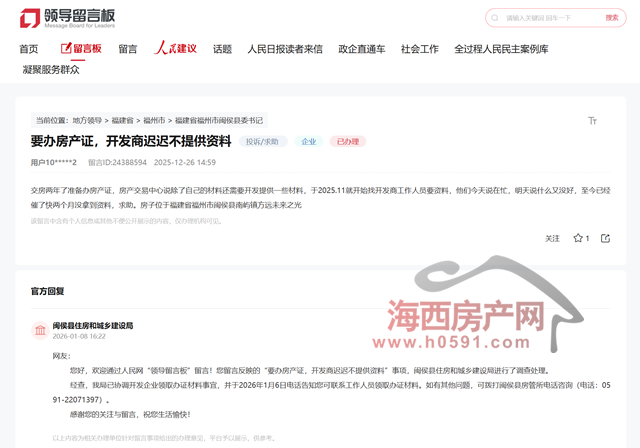Open the 首页 nav item
The height and width of the screenshot is (448, 640).
click(30, 48)
